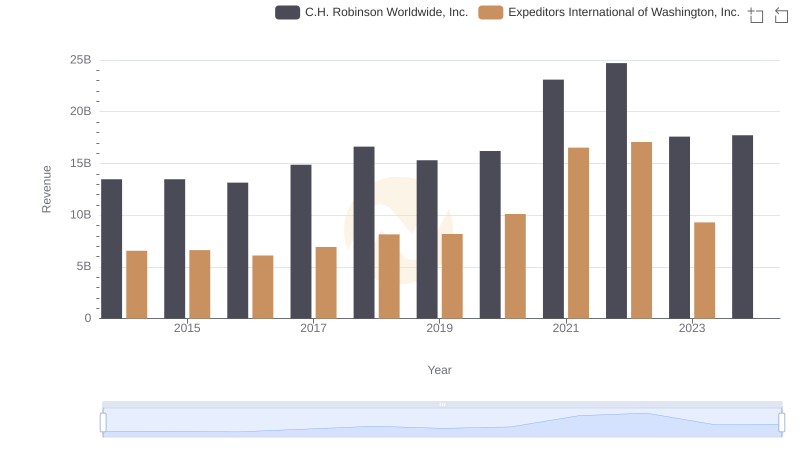Click the 2024 C.H. Robinson dark bar
Viewport: 800px width, 461px height.
click(x=742, y=227)
